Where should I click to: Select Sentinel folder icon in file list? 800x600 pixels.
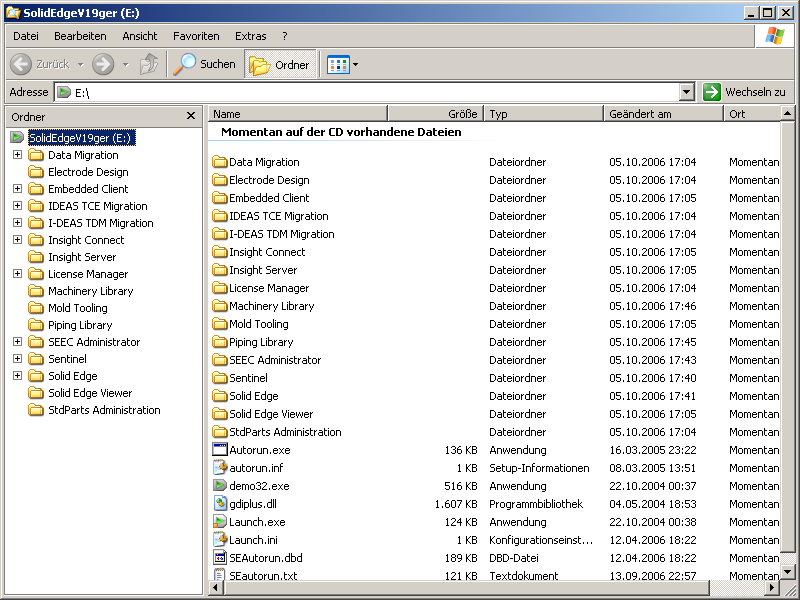[220, 378]
